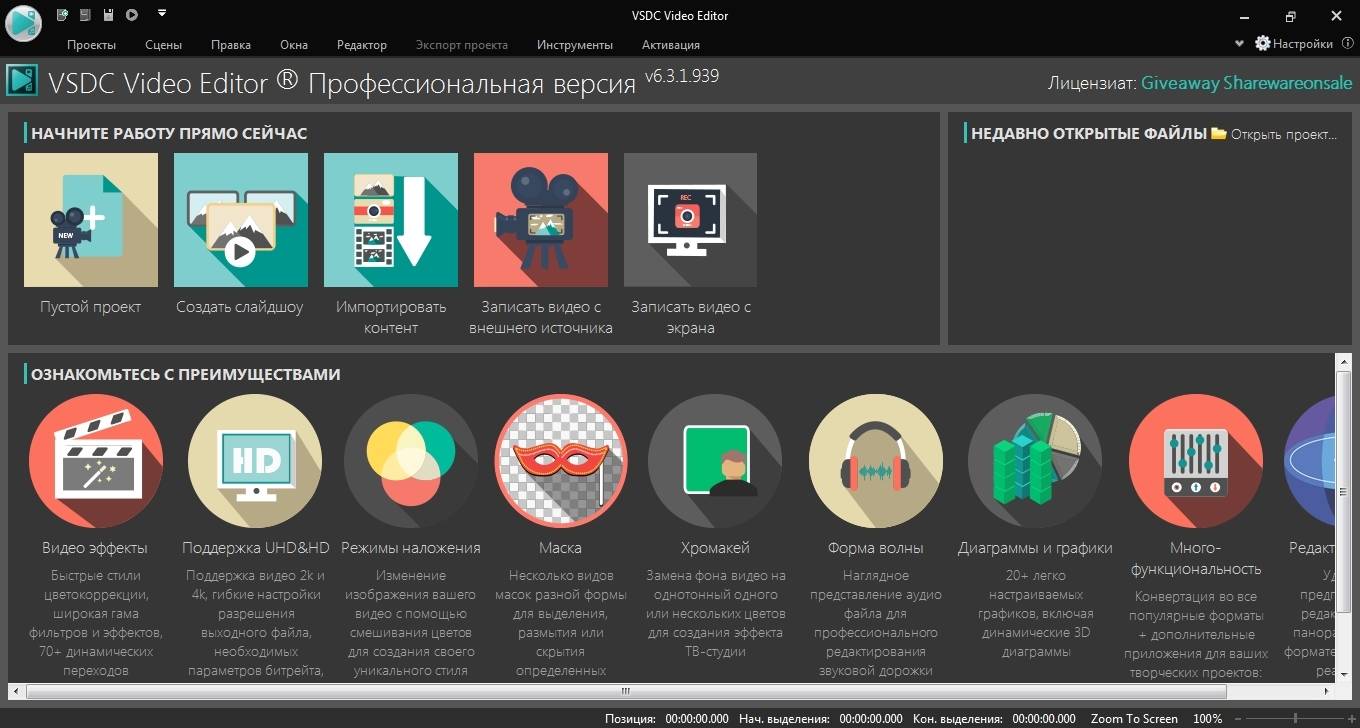Open the quick access toolbar customize dropdown
Screen dimensions: 1360x728
(162, 14)
